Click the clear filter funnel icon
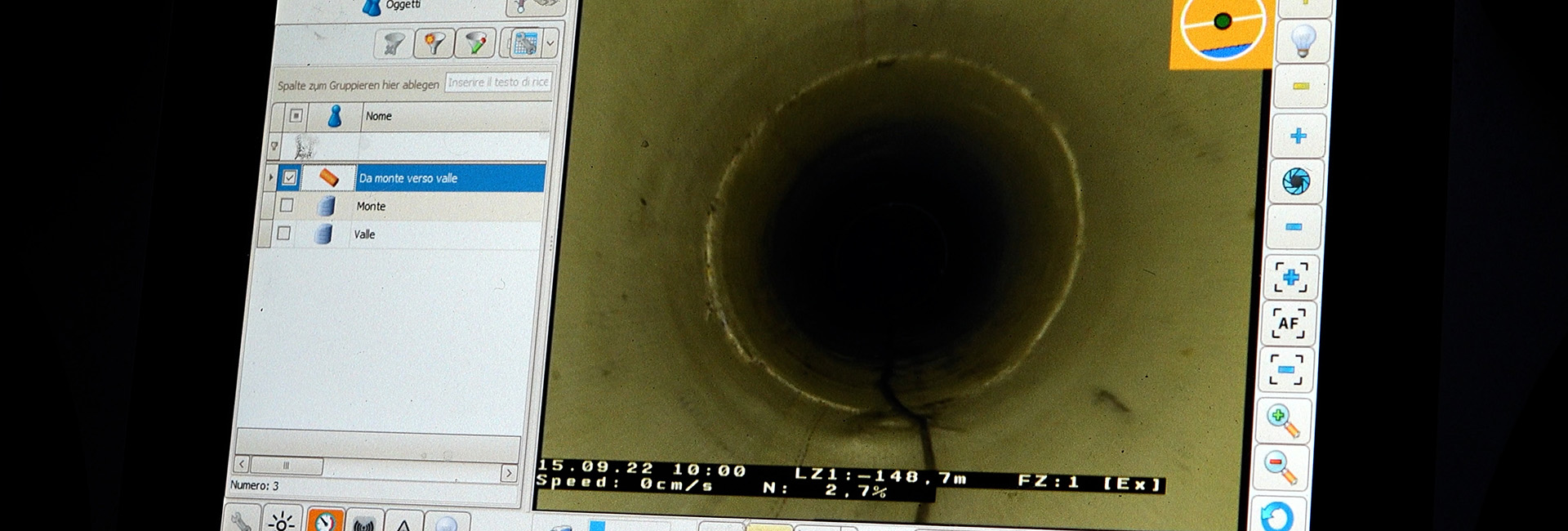This screenshot has height=531, width=1568. click(x=394, y=43)
